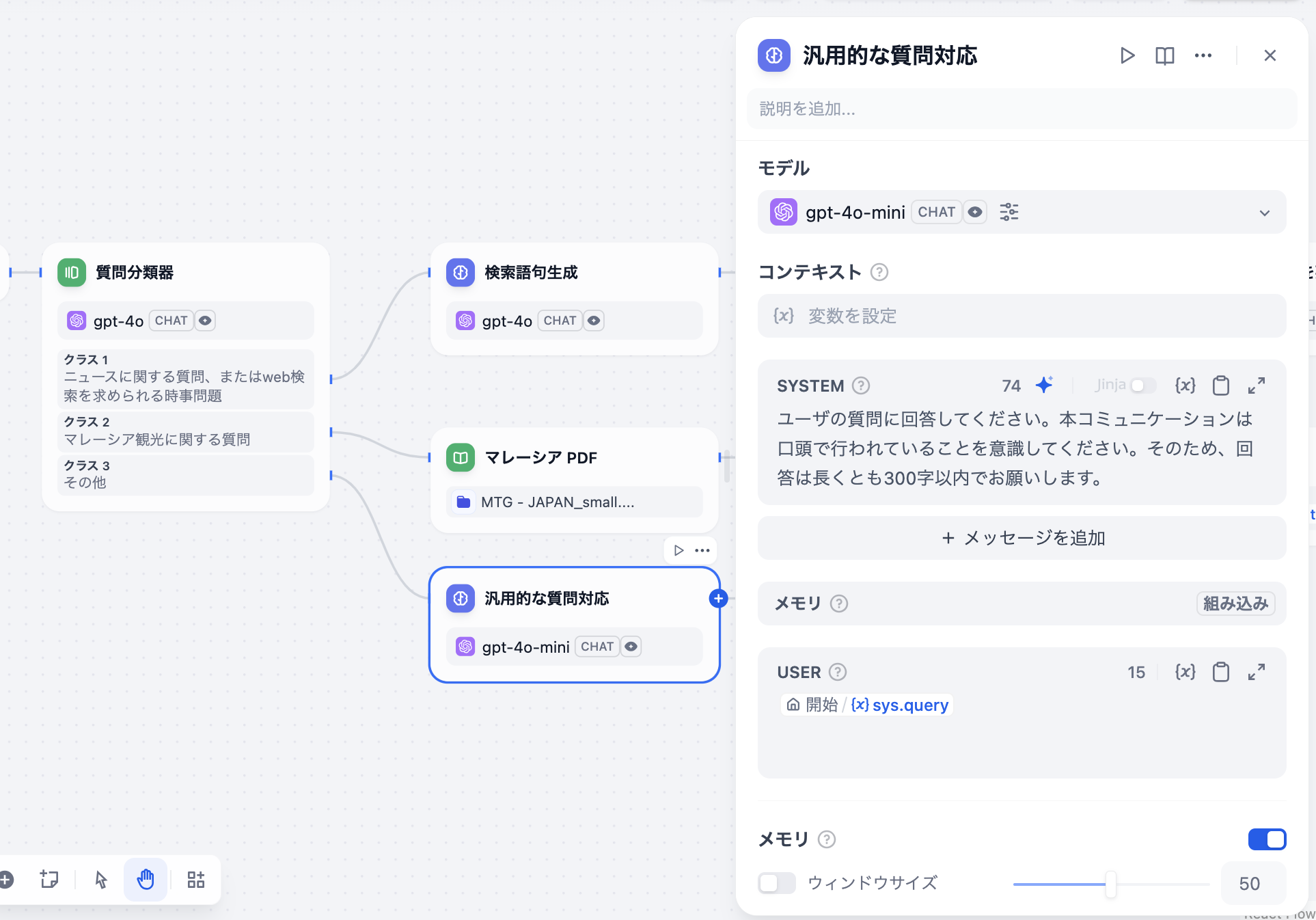The height and width of the screenshot is (920, 1316).
Task: Open context menu above the selected node
Action: (701, 550)
